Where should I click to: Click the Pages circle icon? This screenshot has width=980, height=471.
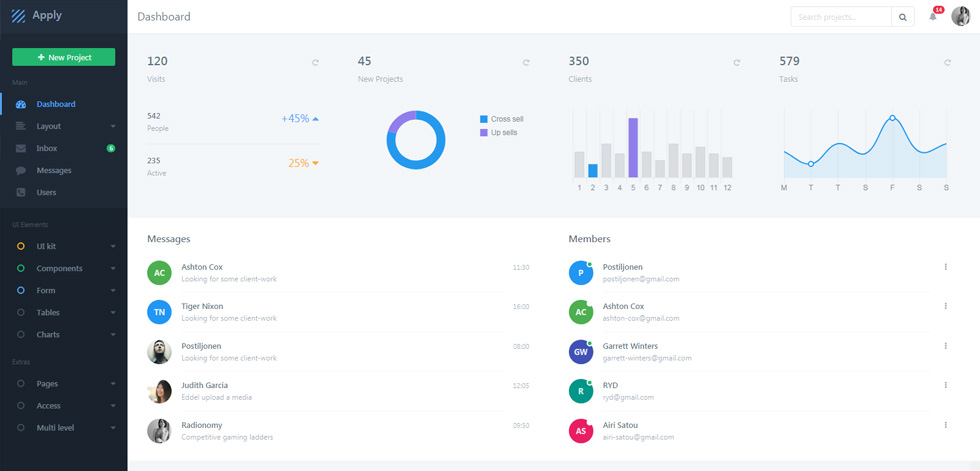click(21, 384)
